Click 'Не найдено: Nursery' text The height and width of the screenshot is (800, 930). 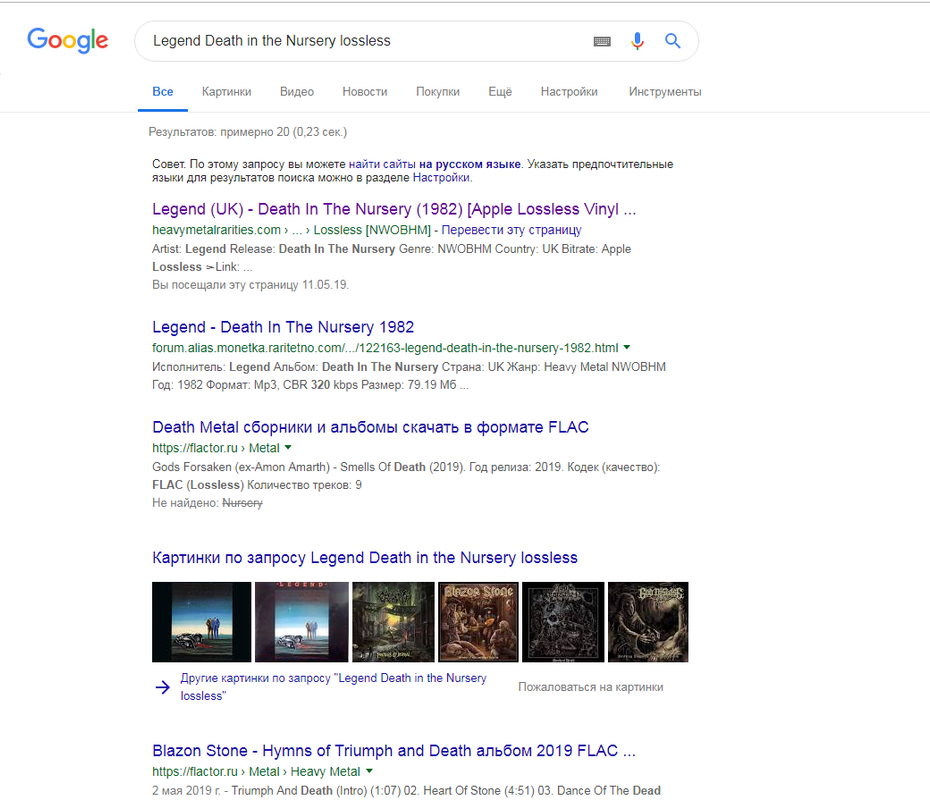(x=207, y=503)
